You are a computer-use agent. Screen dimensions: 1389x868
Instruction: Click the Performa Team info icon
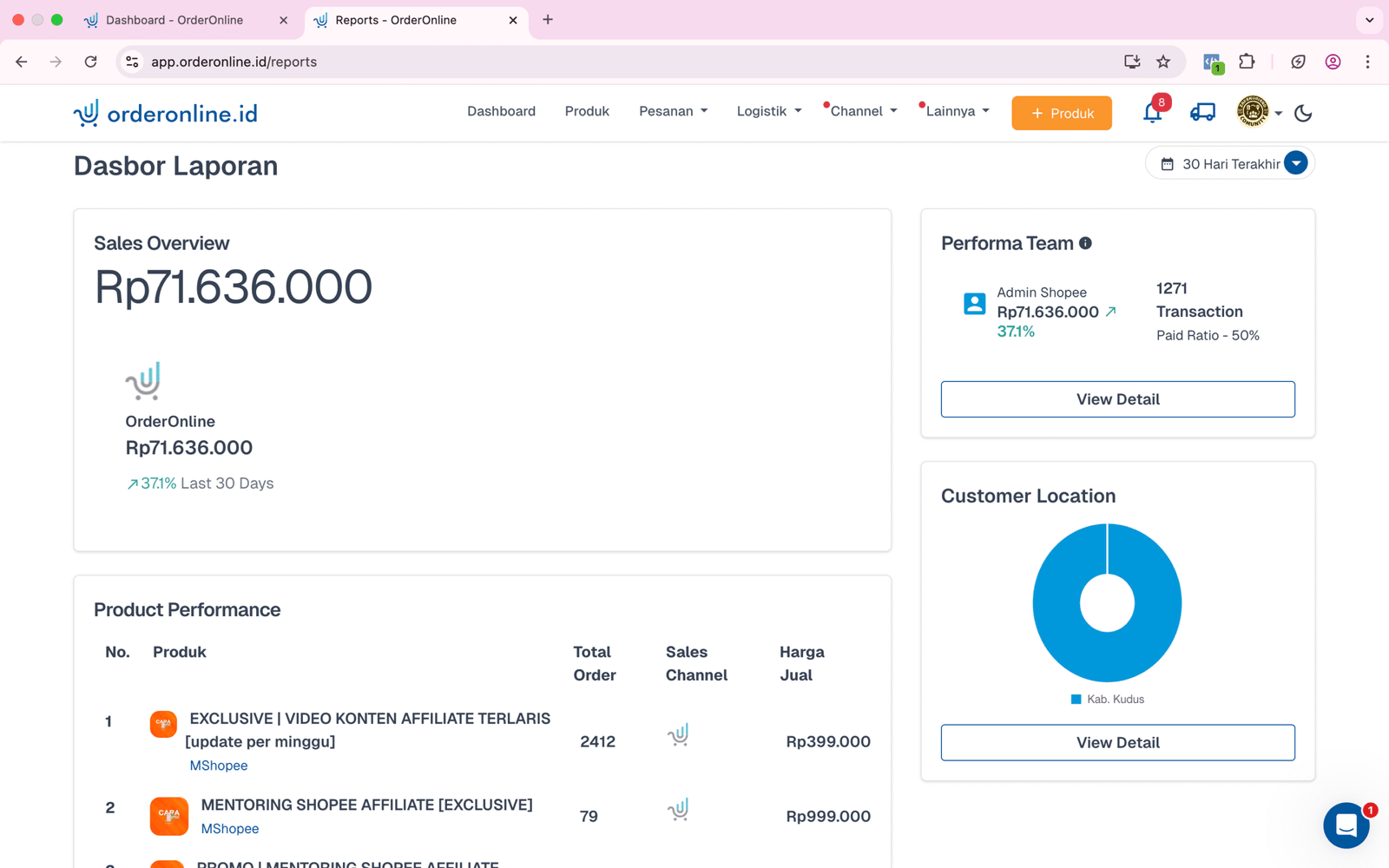(1085, 244)
